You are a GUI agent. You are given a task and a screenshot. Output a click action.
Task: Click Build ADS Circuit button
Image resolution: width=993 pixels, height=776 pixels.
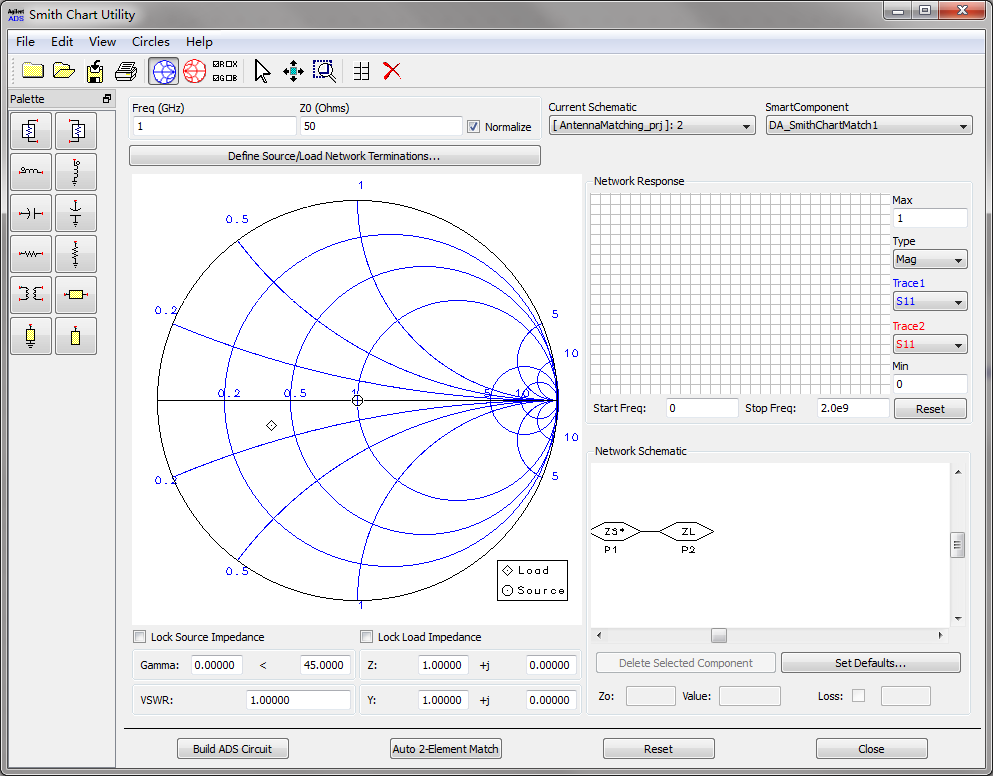click(232, 749)
